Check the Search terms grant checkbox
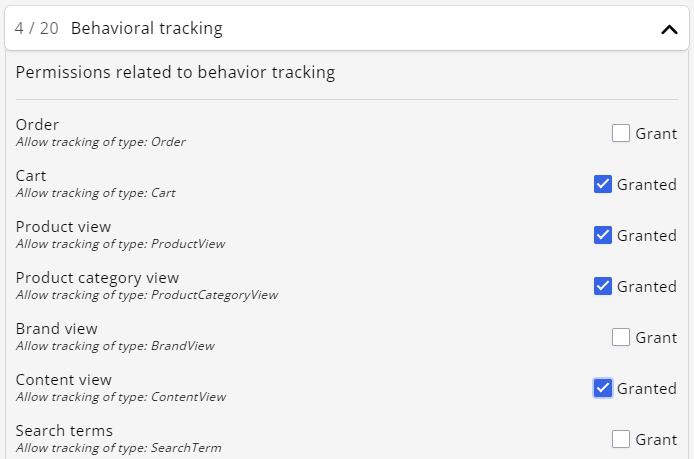Viewport: 694px width, 459px height. click(621, 439)
